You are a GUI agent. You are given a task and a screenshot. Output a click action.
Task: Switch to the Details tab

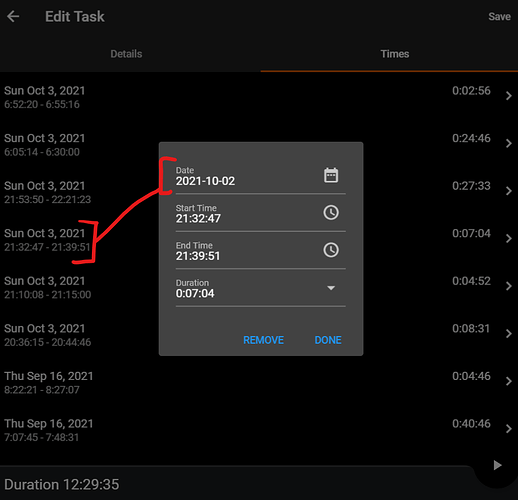126,54
